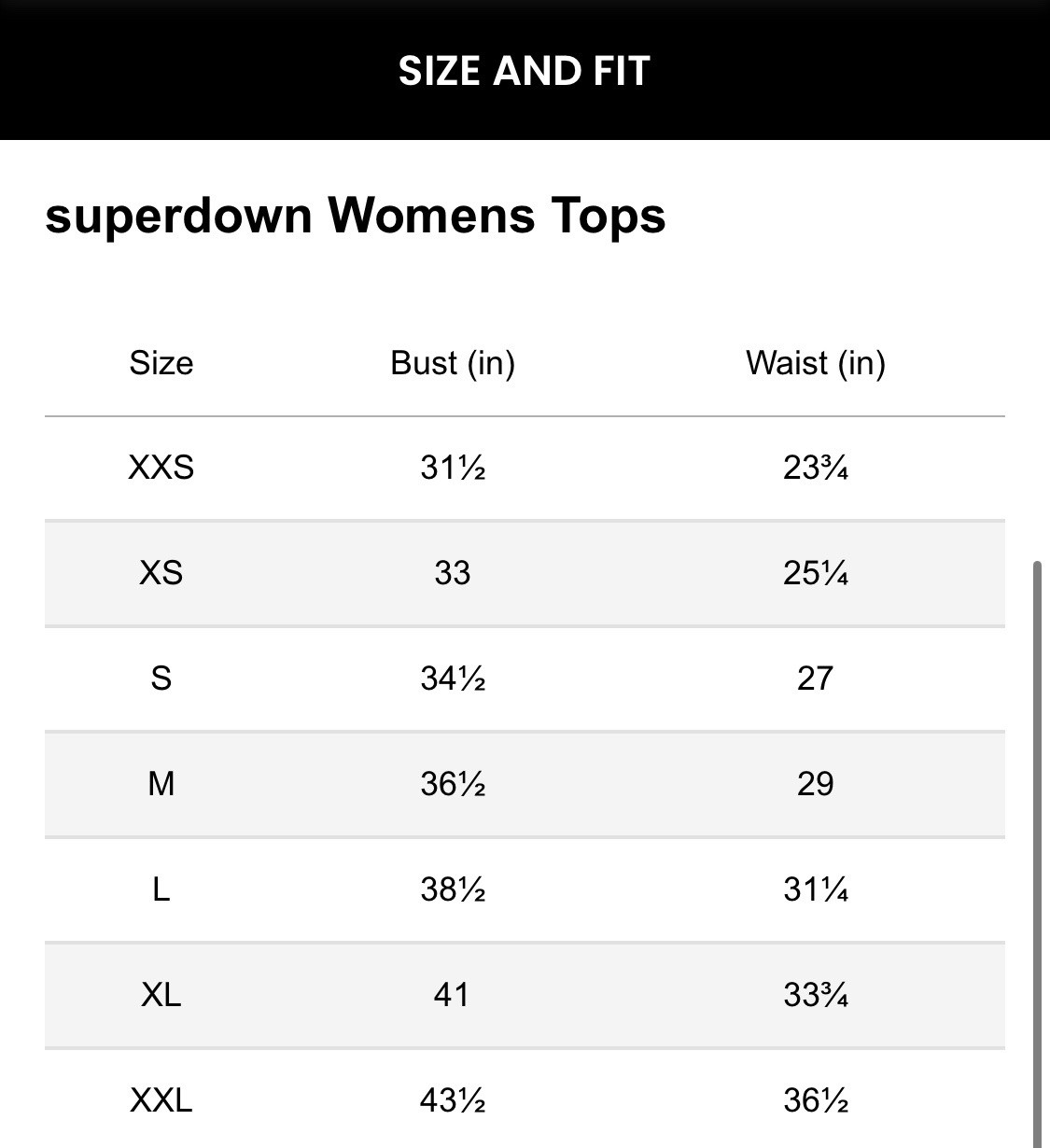
Task: Select the XXS size label
Action: pos(161,467)
